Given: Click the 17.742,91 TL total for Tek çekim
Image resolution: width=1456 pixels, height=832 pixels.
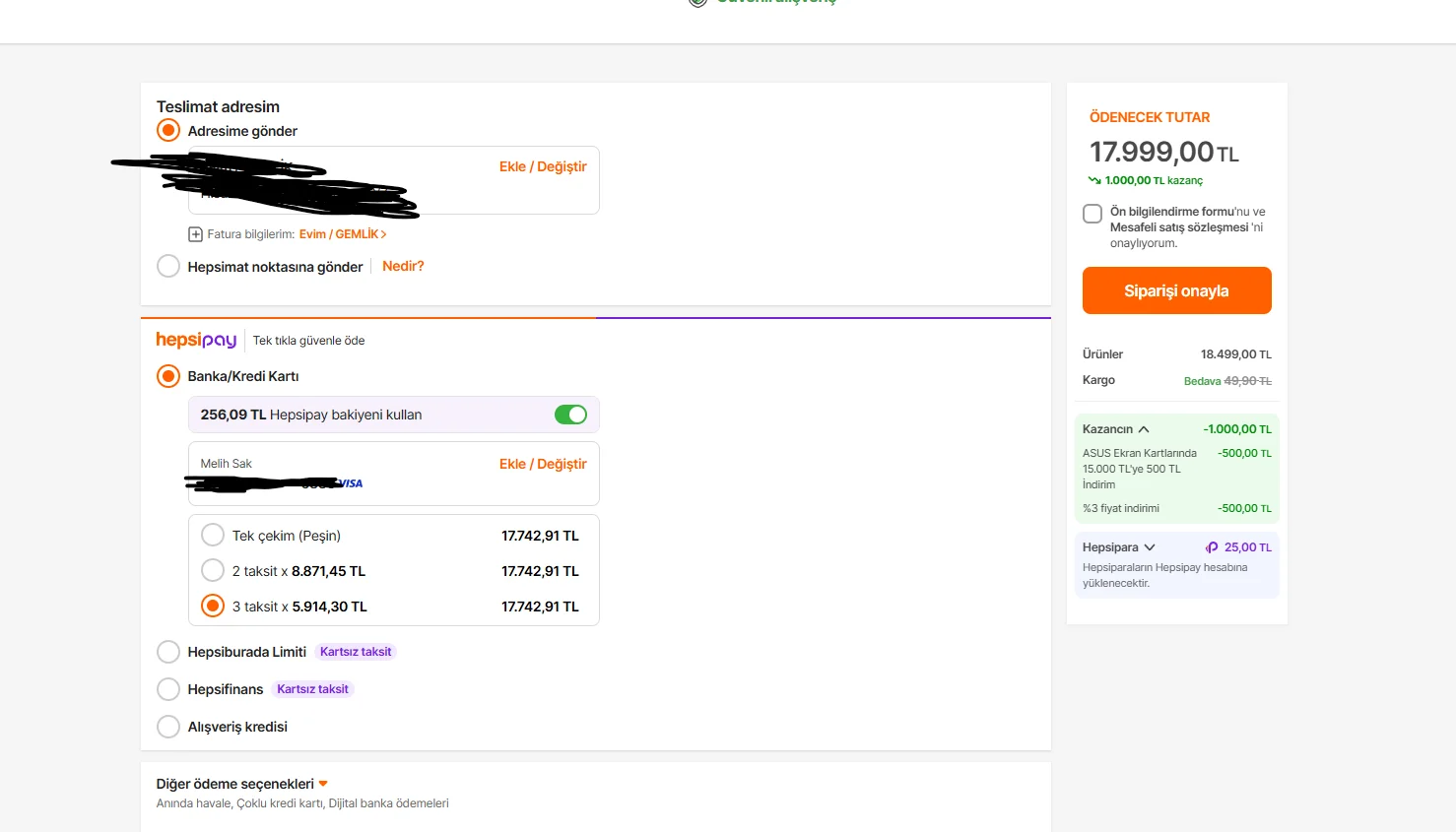Looking at the screenshot, I should coord(540,536).
